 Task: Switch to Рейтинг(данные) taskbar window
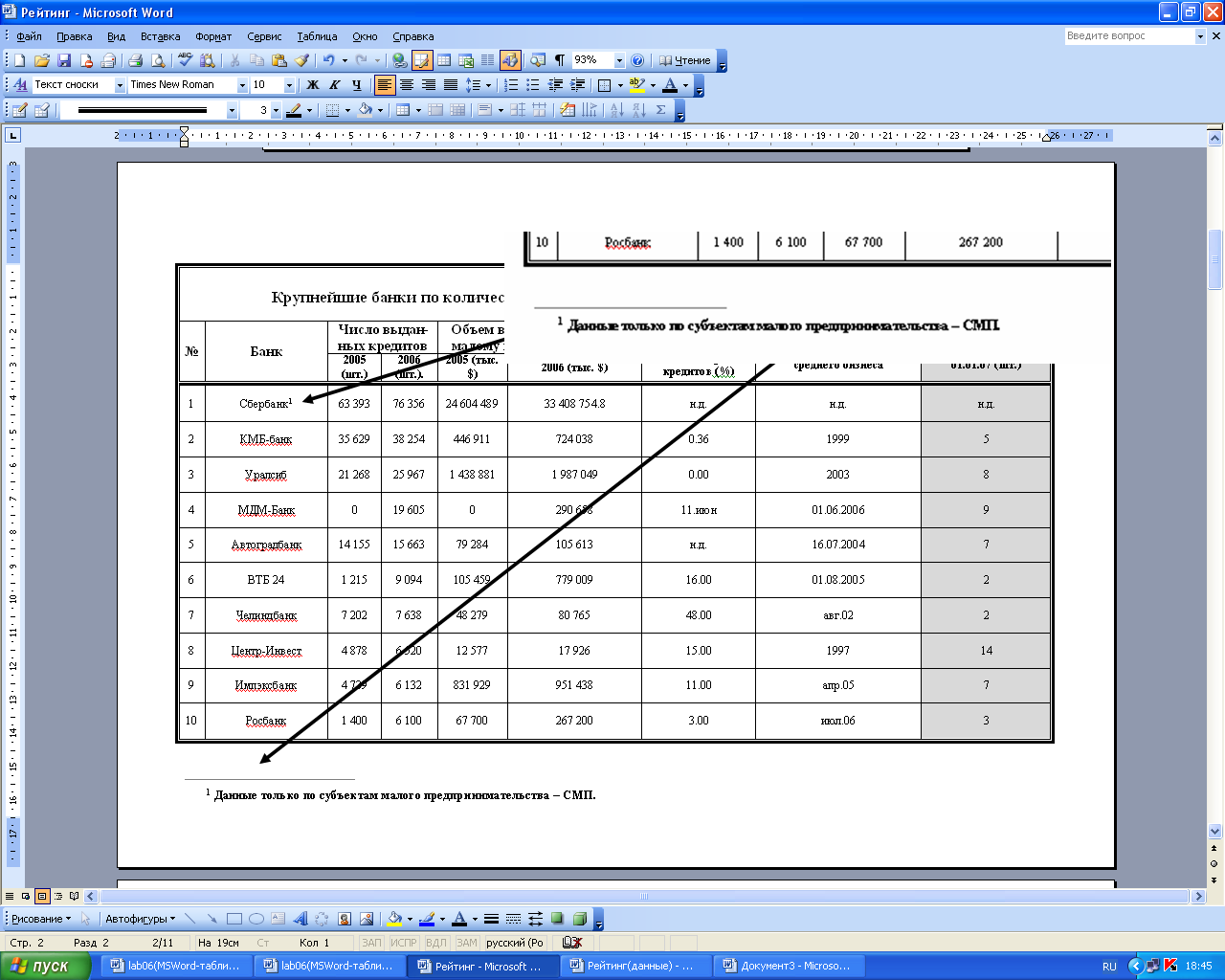point(637,966)
